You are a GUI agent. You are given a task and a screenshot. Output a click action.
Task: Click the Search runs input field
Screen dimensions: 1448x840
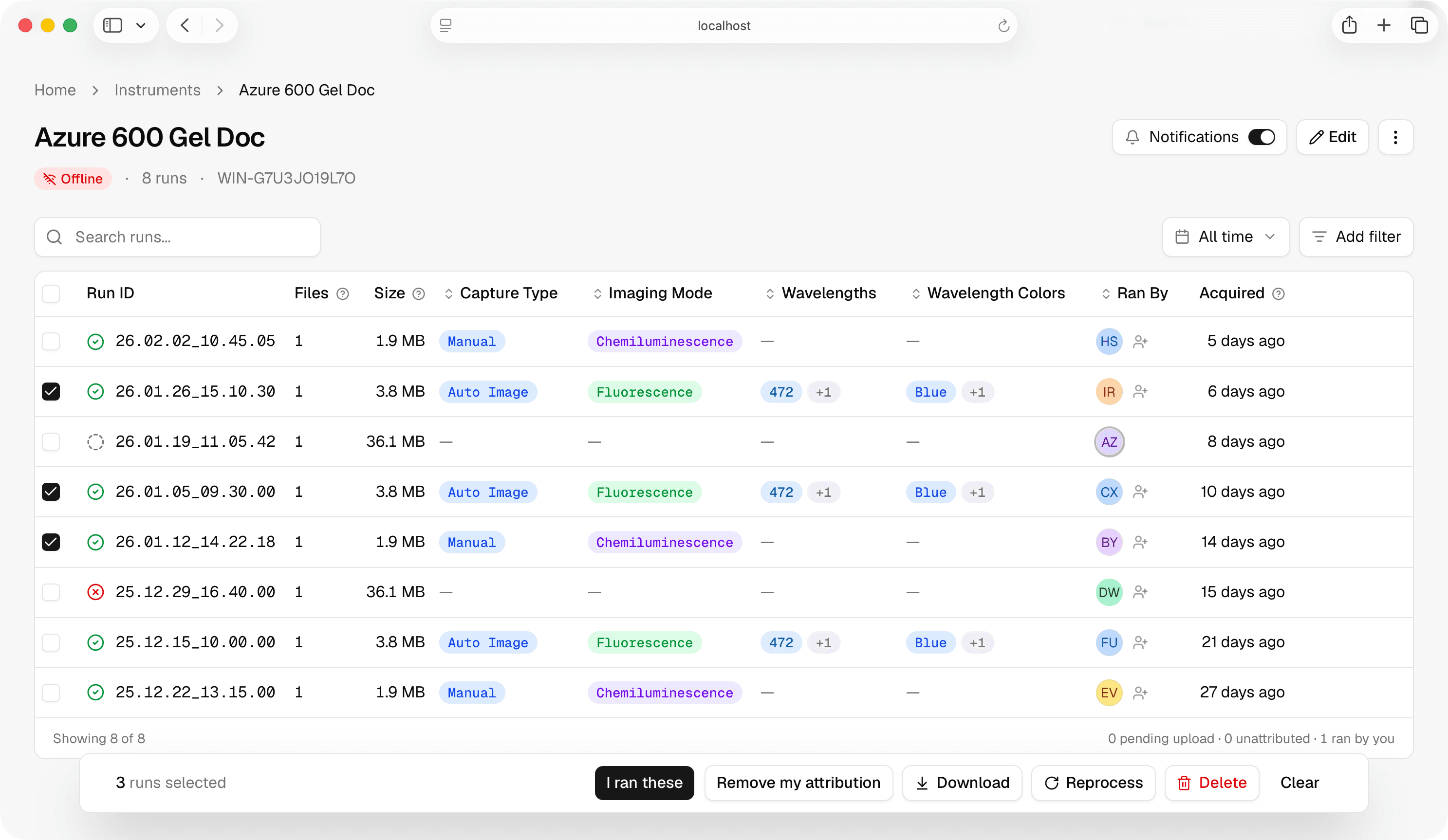click(x=178, y=237)
